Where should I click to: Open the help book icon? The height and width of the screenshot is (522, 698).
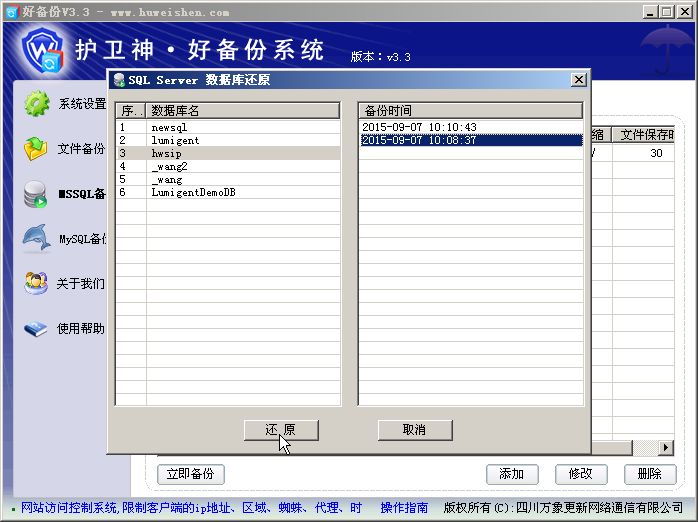(36, 328)
